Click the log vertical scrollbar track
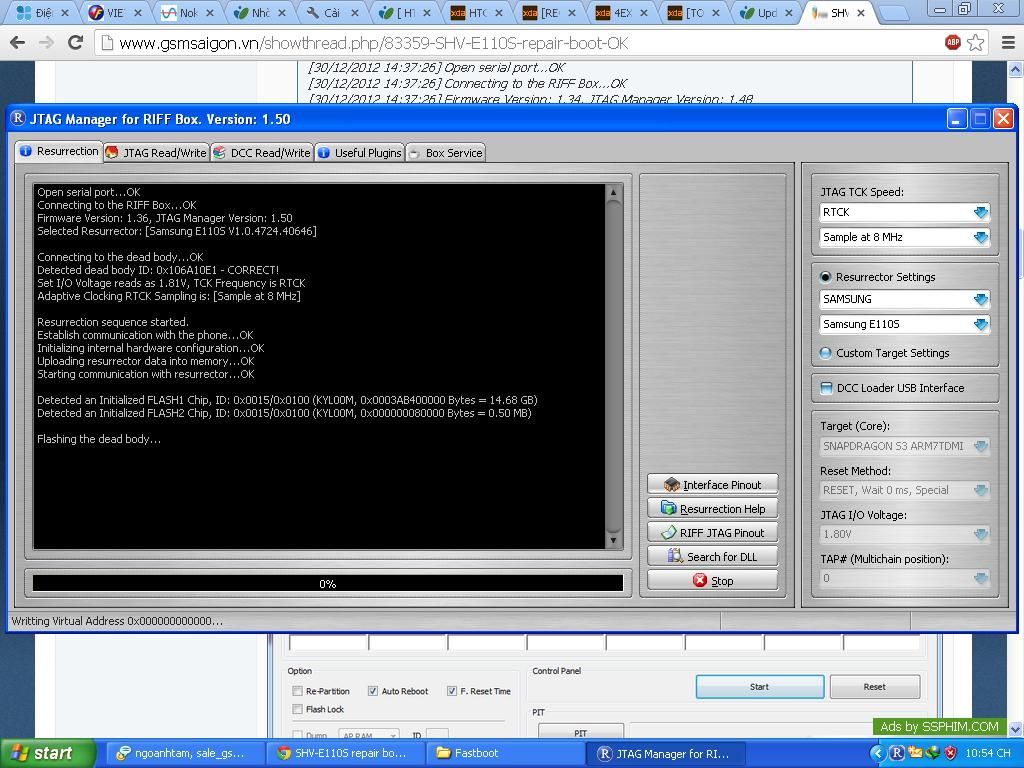1024x768 pixels. coord(613,366)
